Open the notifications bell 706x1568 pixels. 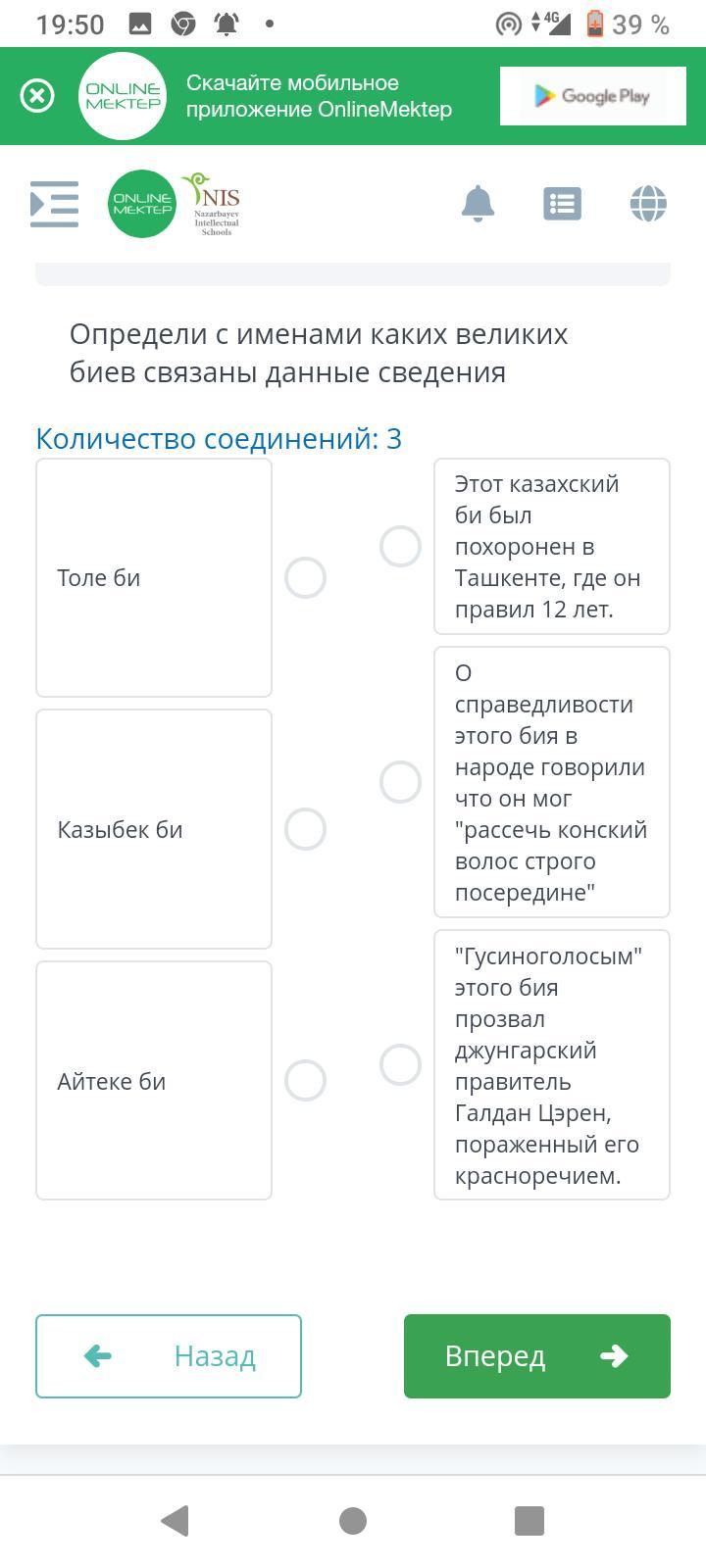click(478, 204)
